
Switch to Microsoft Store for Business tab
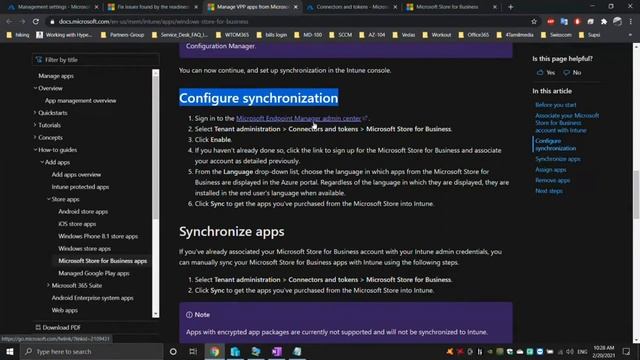[447, 7]
